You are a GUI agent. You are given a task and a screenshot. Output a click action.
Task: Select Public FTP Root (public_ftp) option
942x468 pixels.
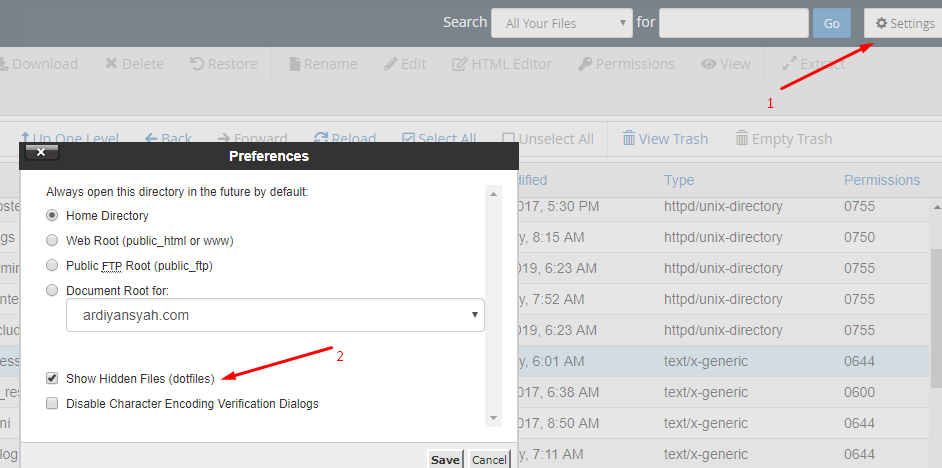point(53,265)
